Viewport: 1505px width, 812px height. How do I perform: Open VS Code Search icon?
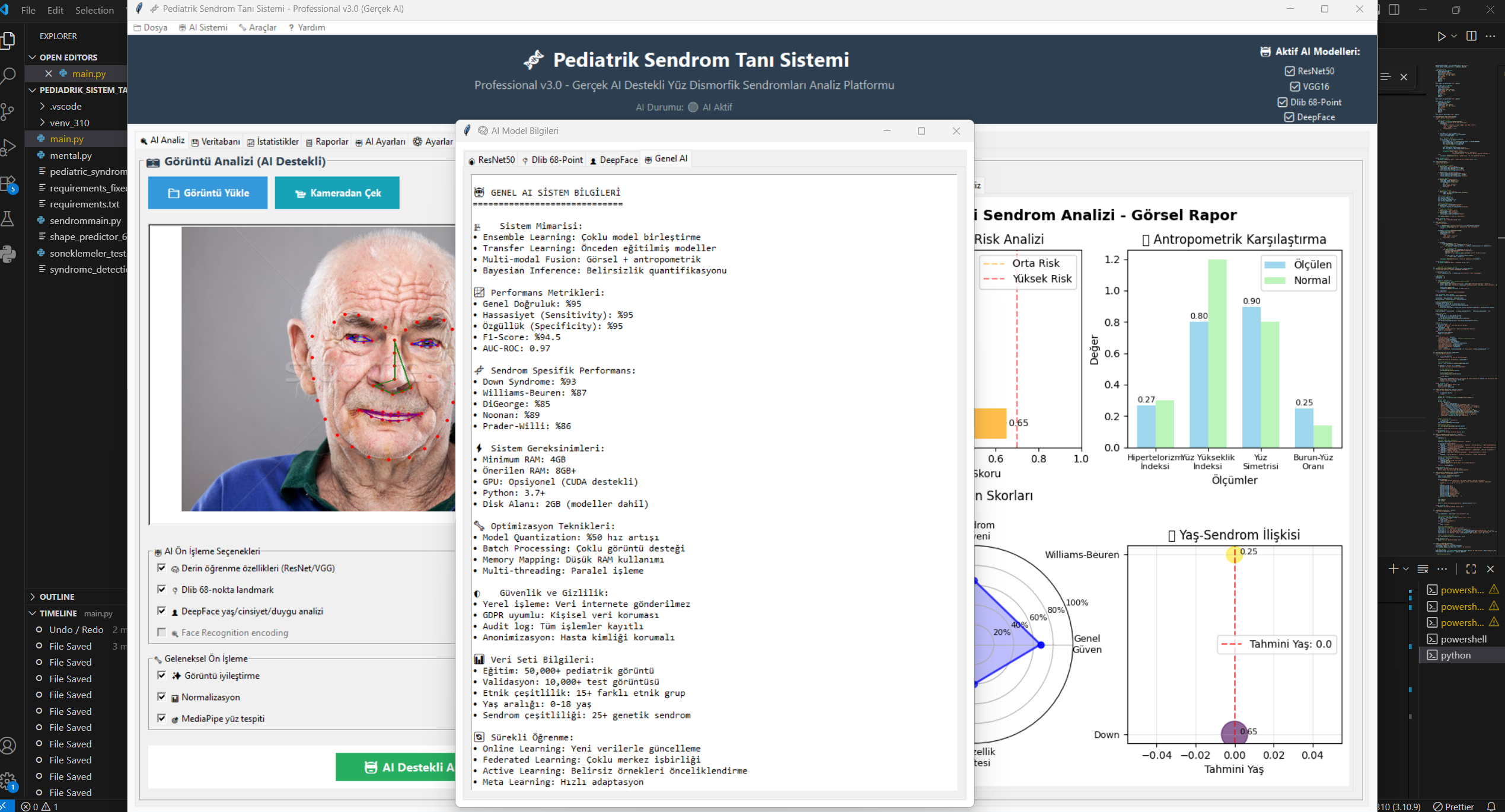point(8,75)
